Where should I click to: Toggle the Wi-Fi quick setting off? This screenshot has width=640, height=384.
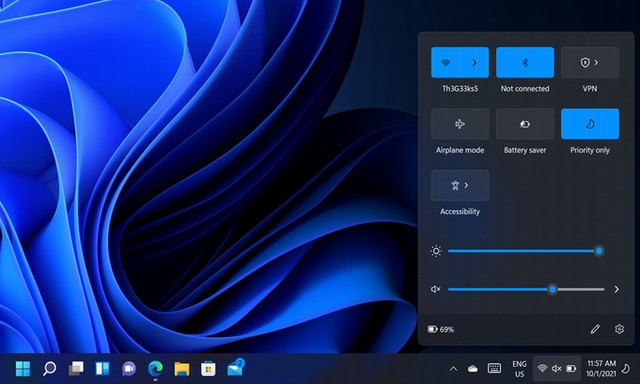pos(445,62)
